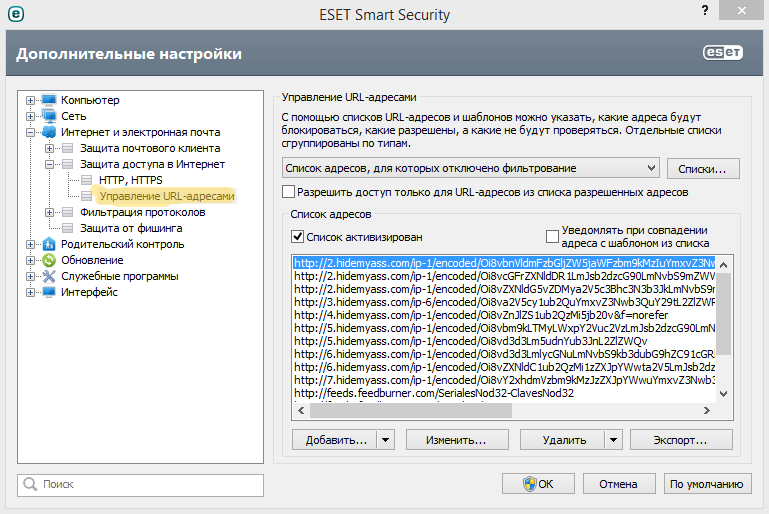Click the Обновление globe icon

point(48,260)
